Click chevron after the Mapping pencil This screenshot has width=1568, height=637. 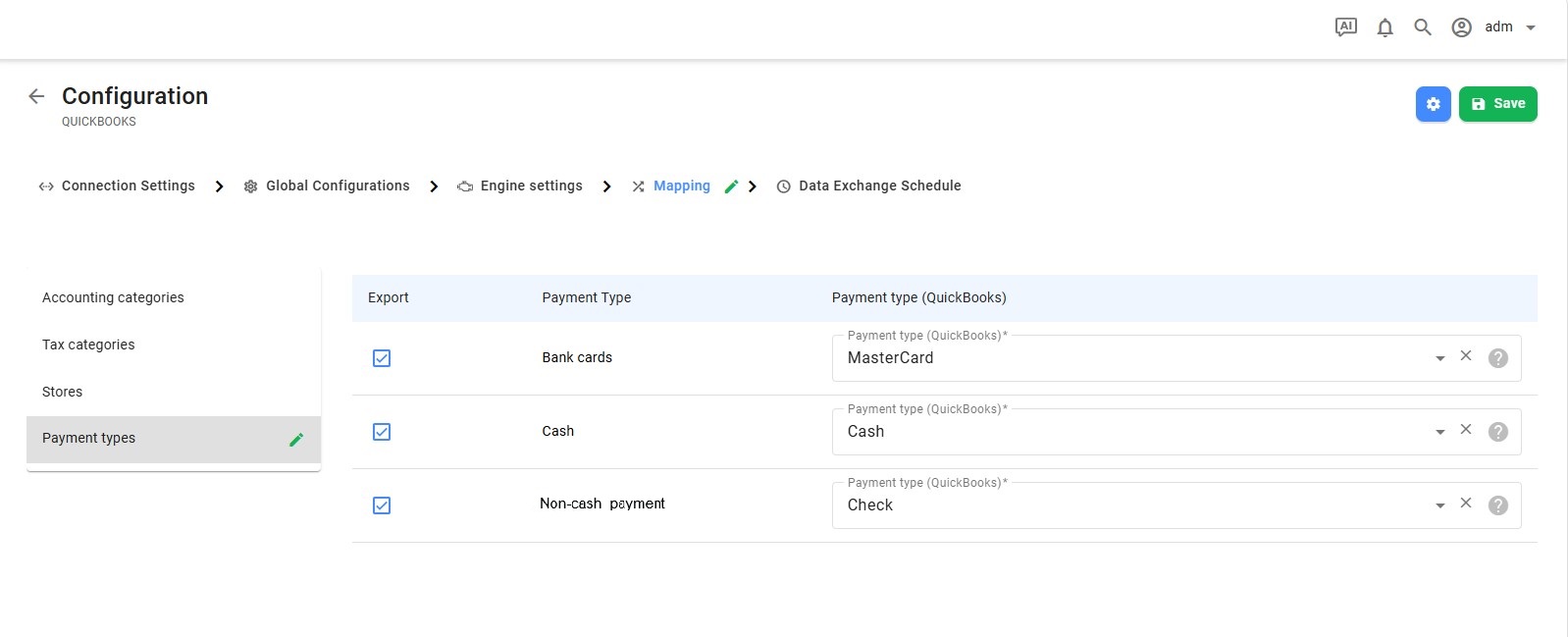coord(753,186)
